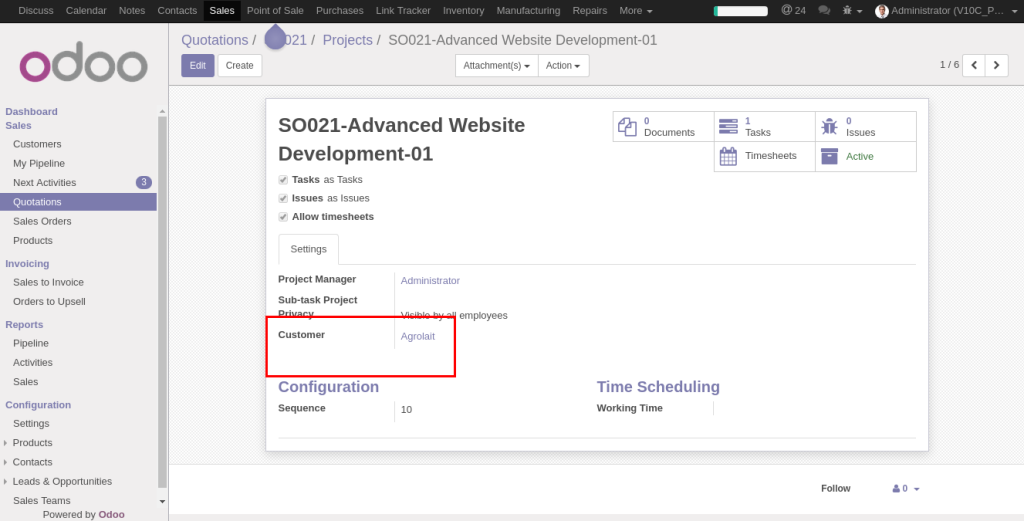Go to next record arrow
The image size is (1024, 521).
click(997, 65)
